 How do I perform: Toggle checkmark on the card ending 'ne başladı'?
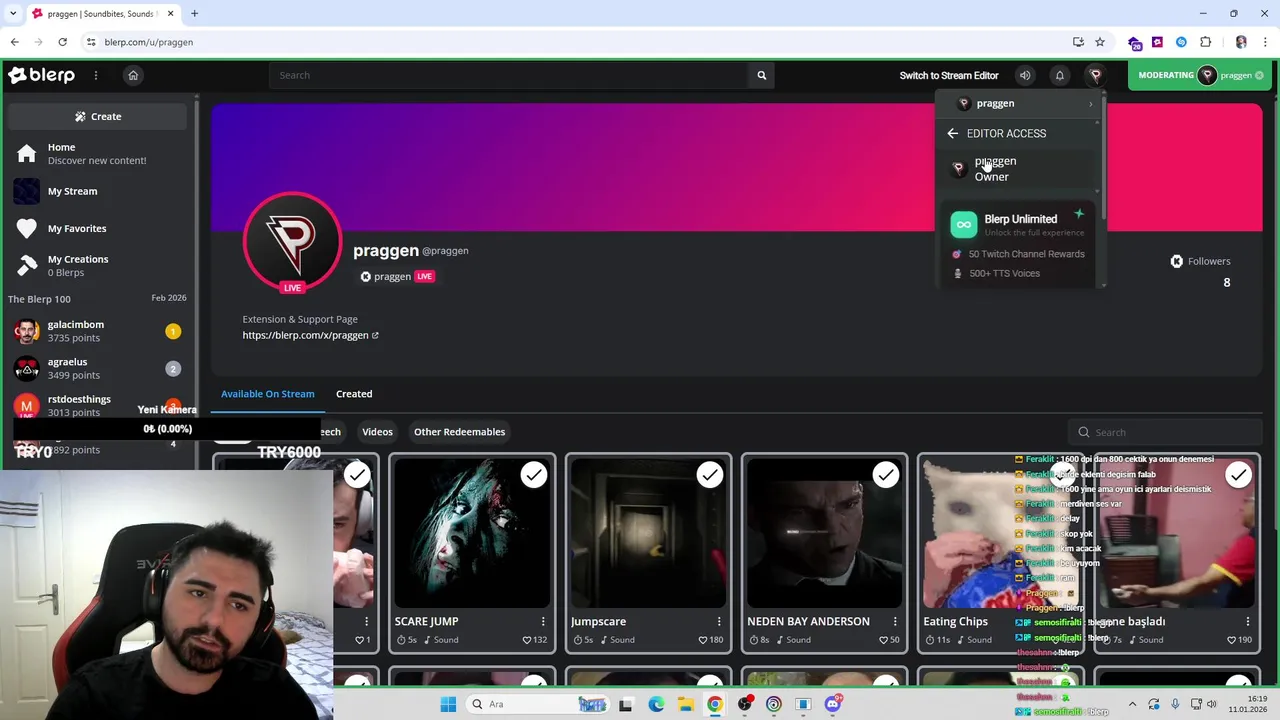point(1238,475)
